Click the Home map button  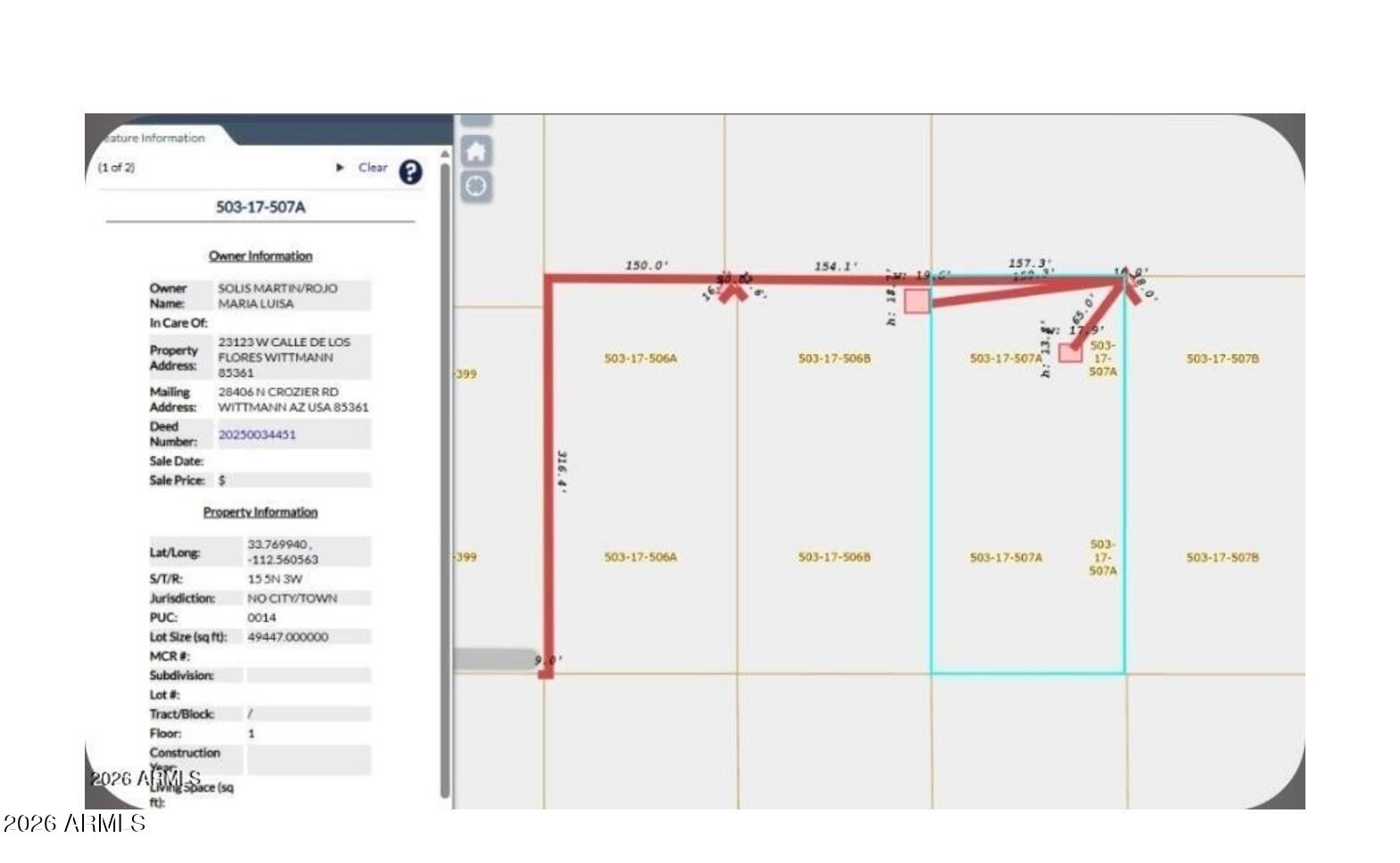[476, 151]
